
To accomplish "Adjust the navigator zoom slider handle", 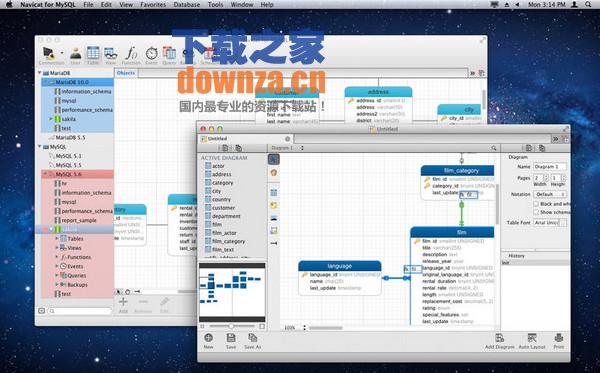I will (x=231, y=326).
